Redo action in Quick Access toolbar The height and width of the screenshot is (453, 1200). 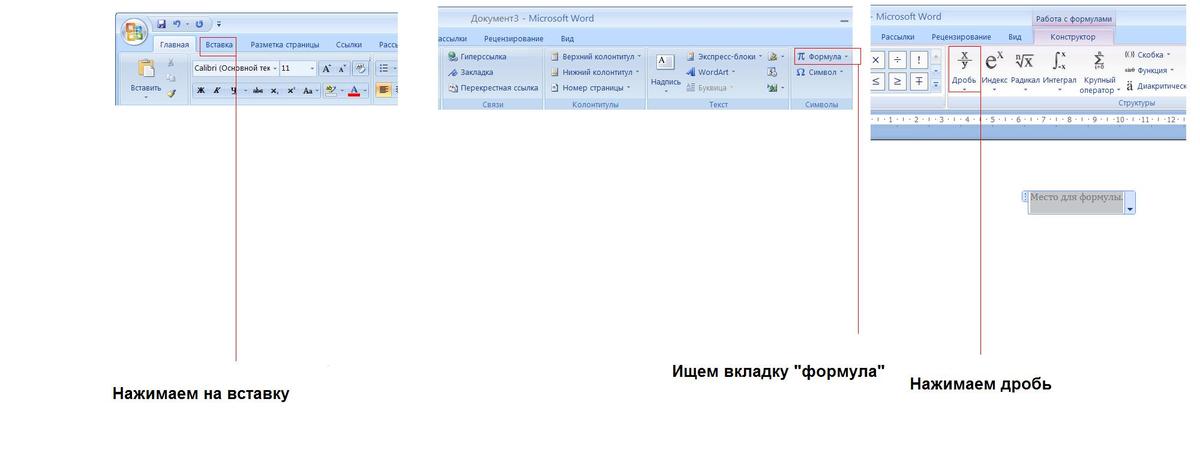(199, 22)
